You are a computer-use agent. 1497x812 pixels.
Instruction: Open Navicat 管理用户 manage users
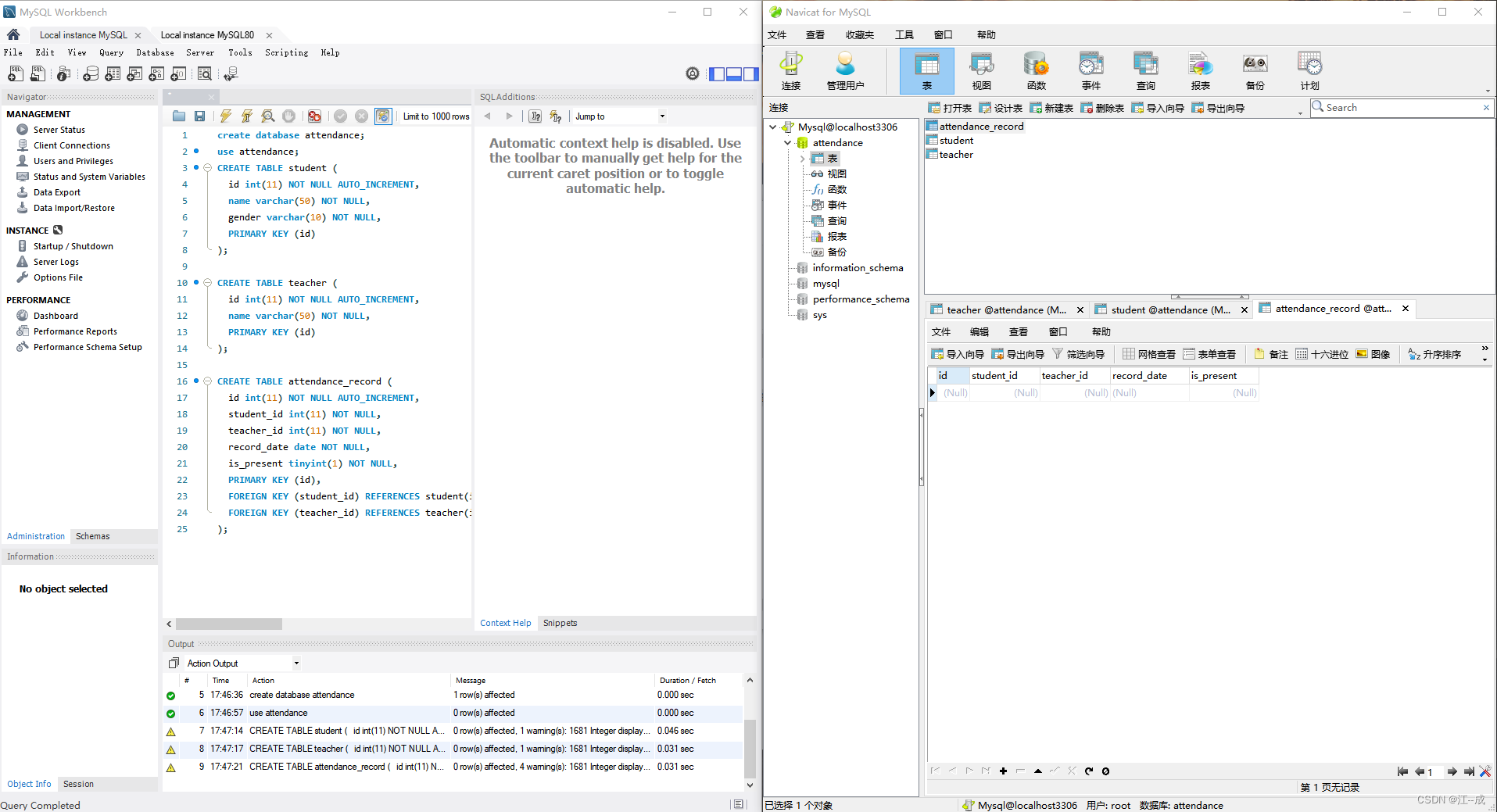click(x=845, y=70)
